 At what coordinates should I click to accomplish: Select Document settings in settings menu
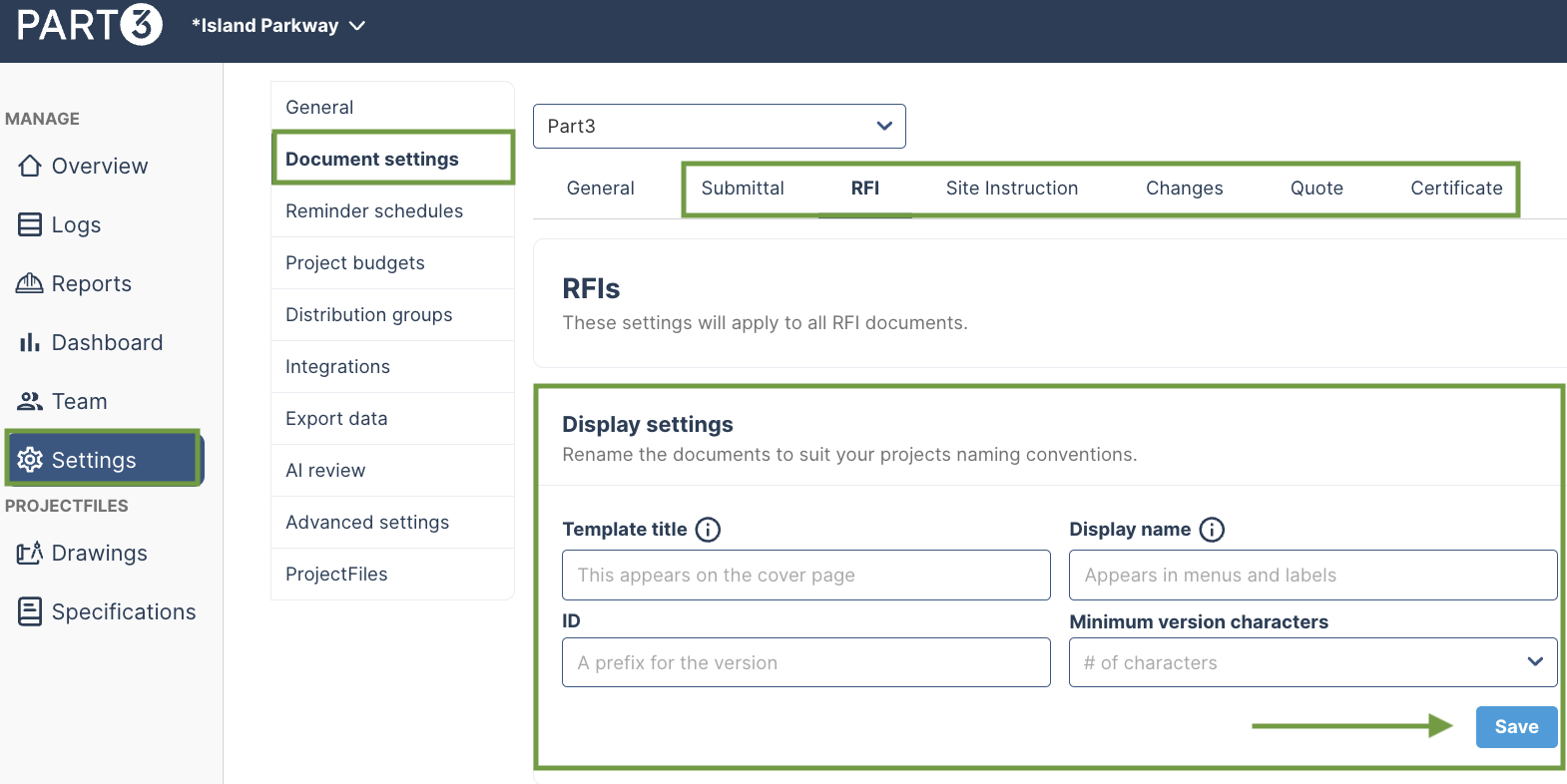392,160
